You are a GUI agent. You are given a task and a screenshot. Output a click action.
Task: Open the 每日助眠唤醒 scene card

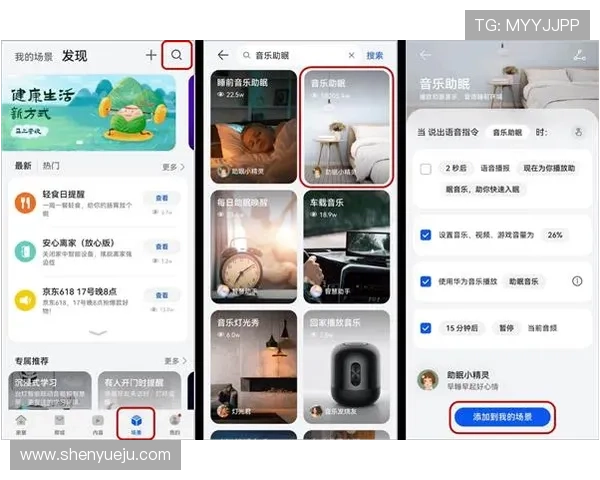coord(254,247)
